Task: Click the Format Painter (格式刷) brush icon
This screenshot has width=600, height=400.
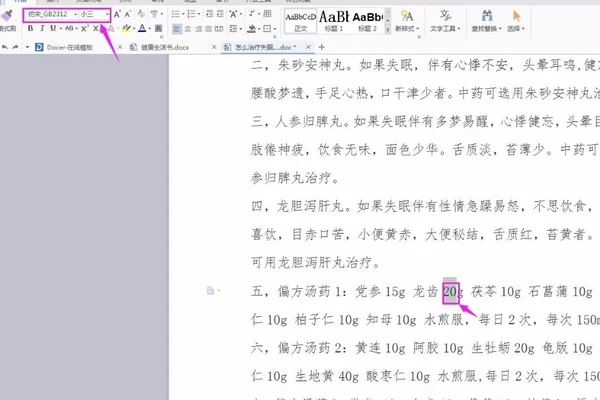Action: click(x=7, y=16)
